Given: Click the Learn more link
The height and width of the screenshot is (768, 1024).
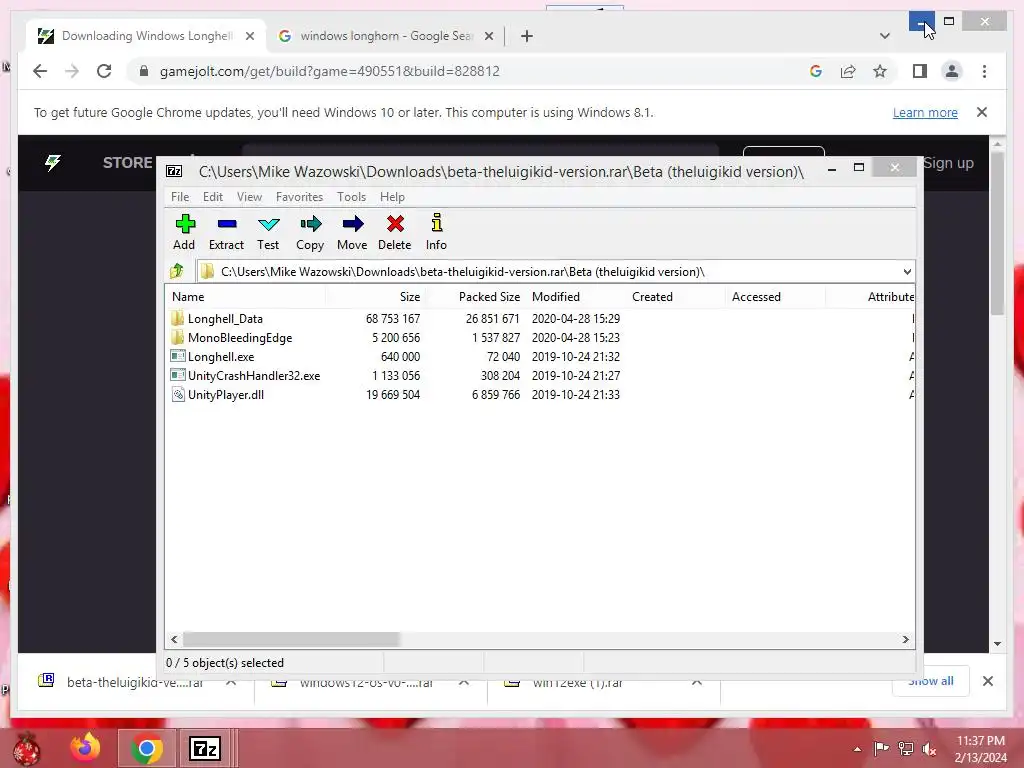Looking at the screenshot, I should click(x=925, y=112).
